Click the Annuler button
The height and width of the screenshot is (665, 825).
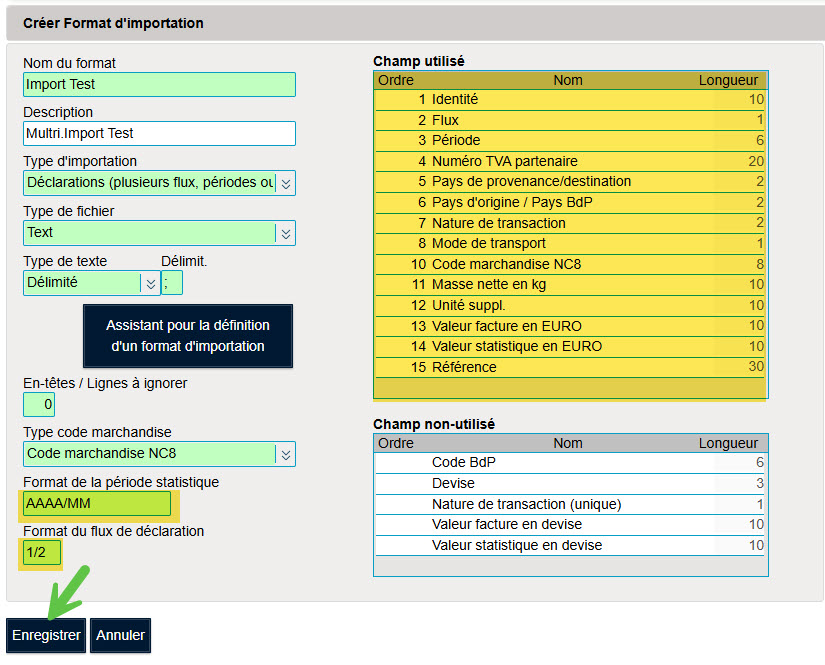click(x=120, y=636)
